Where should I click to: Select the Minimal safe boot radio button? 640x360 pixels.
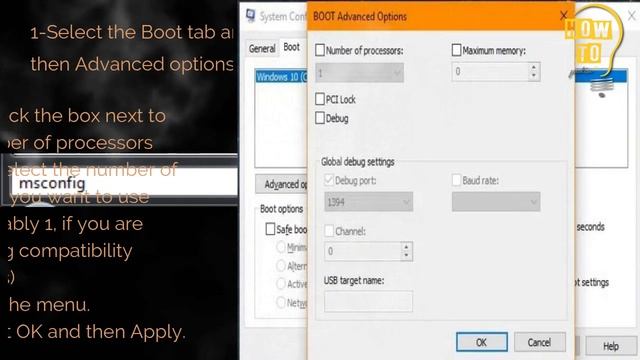pos(281,247)
